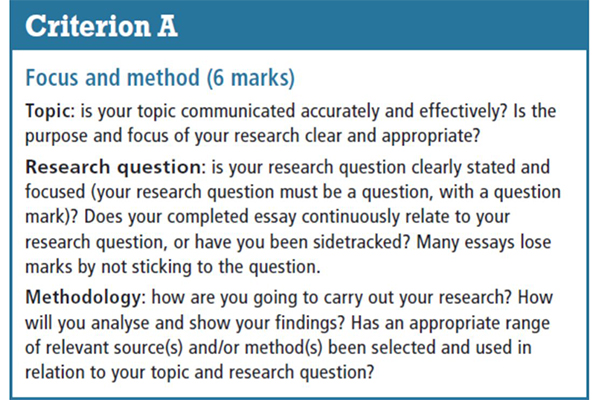This screenshot has width=600, height=400.
Task: Click the sentence 'marks by not sticking to the question.'
Action: pyautogui.click(x=173, y=267)
